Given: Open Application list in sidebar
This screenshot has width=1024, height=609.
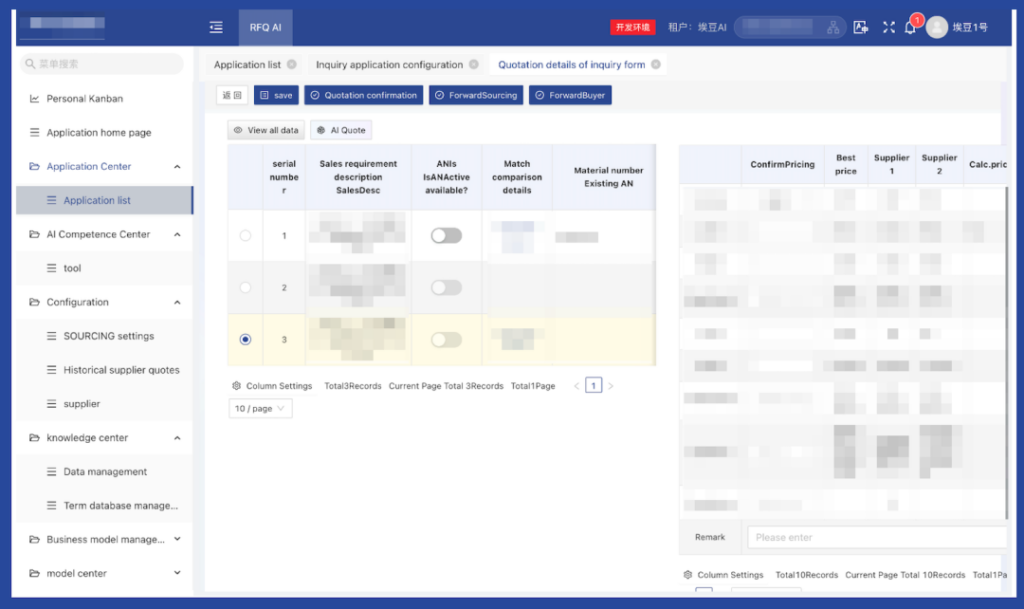Looking at the screenshot, I should coord(104,200).
